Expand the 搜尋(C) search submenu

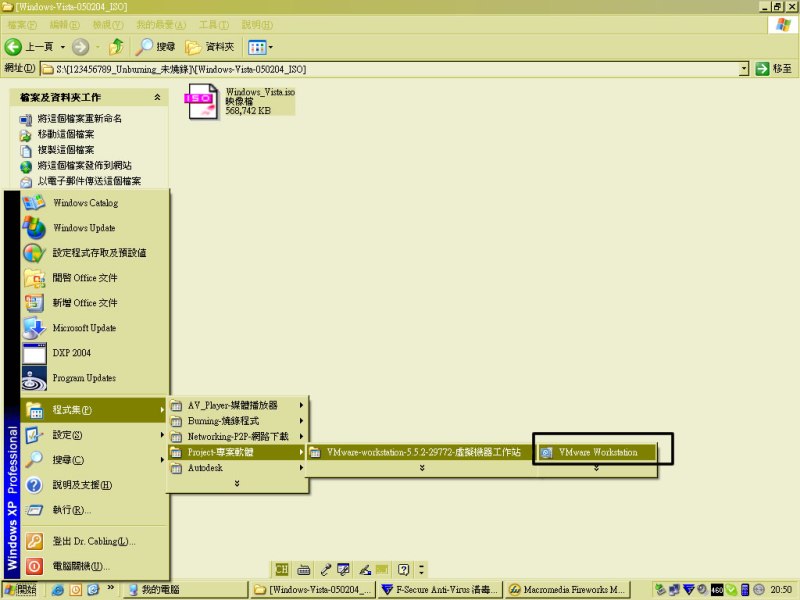tap(94, 460)
